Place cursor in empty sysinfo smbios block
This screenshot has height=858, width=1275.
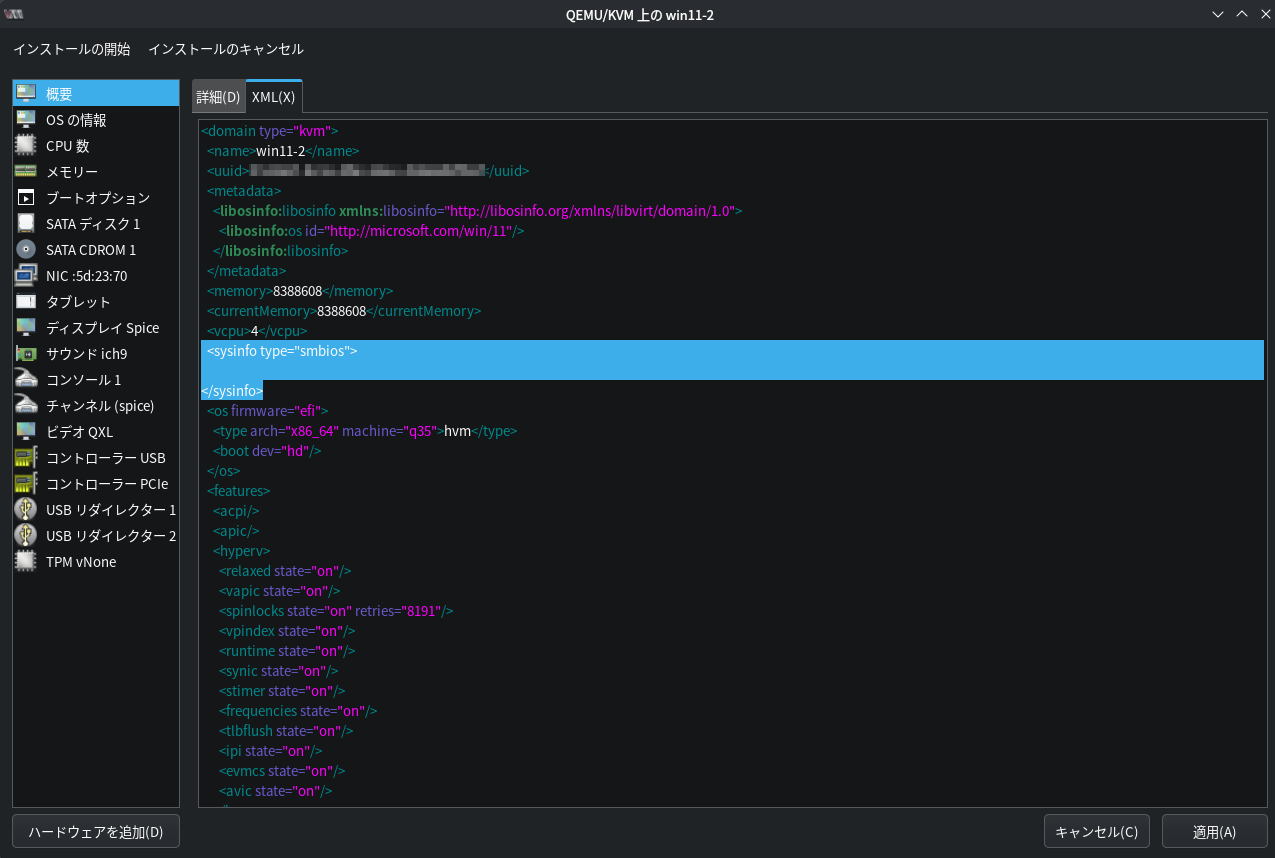[x=732, y=371]
